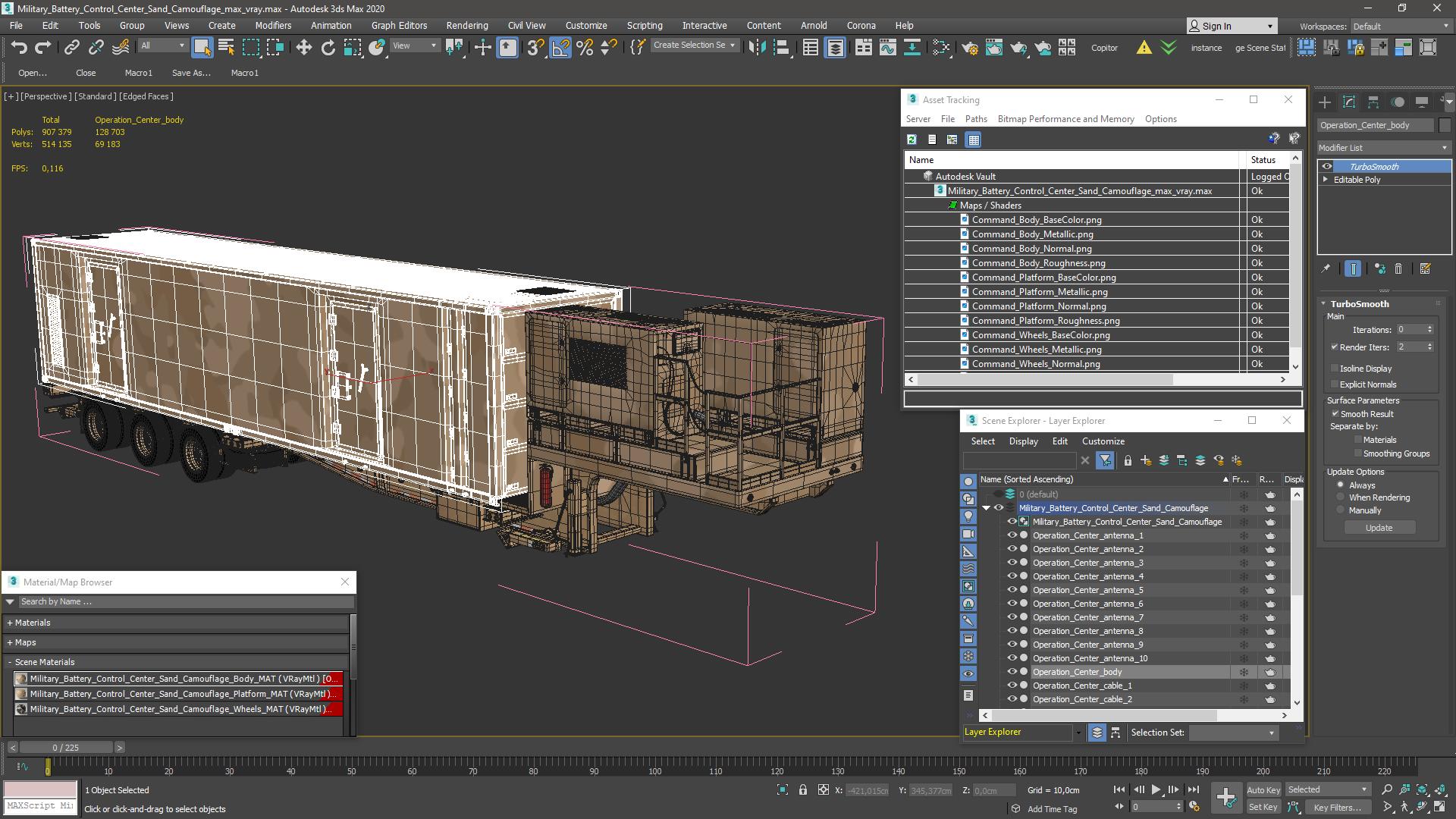Viewport: 1456px width, 819px height.
Task: Open the Hierarchy command panel tab
Action: (x=1373, y=102)
